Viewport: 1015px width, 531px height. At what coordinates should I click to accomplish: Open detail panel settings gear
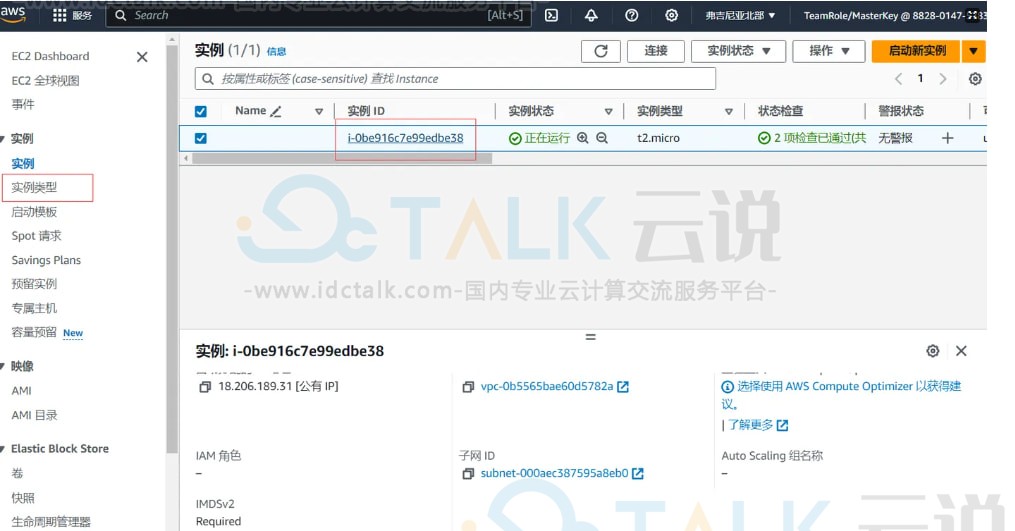[x=933, y=351]
